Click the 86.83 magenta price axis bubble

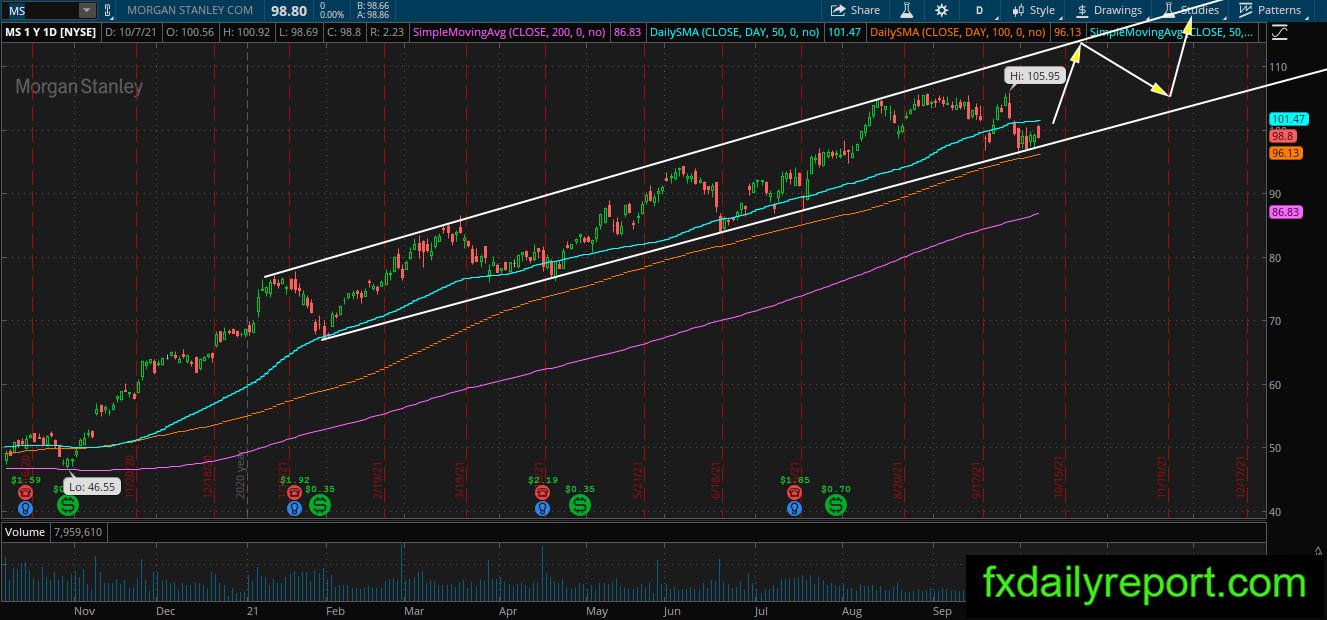pos(1284,213)
